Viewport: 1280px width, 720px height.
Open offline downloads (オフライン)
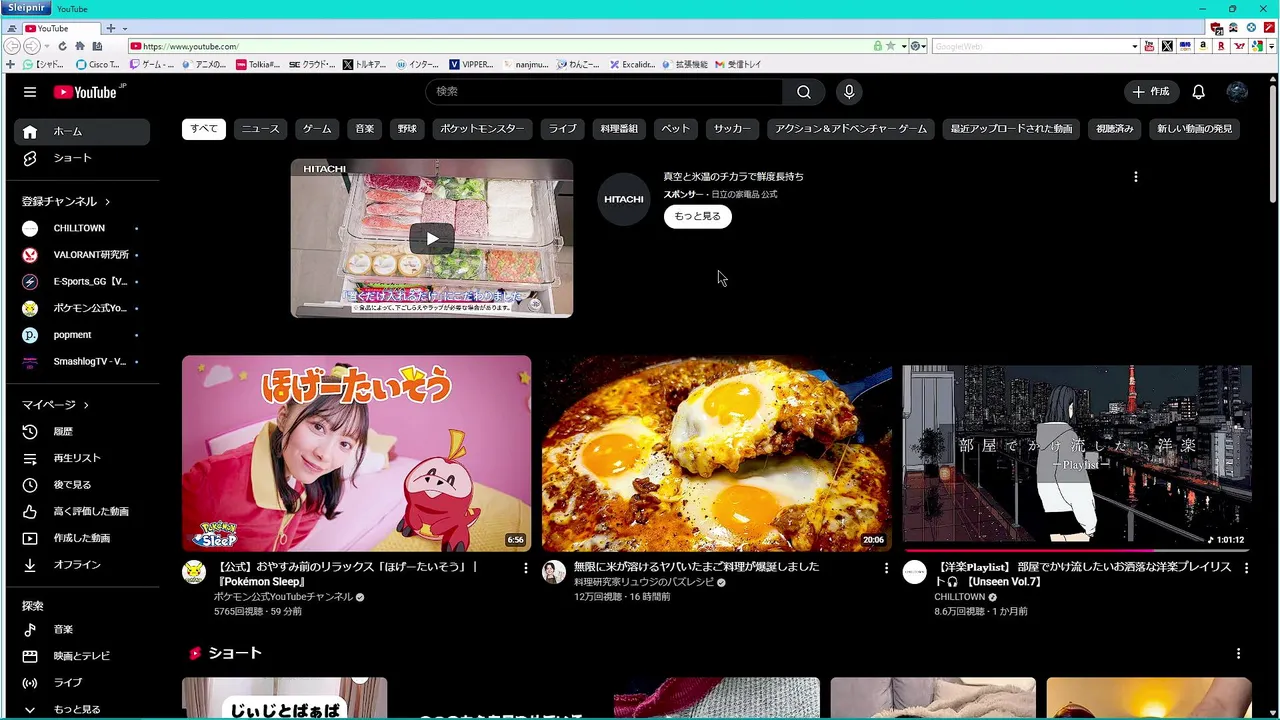[82, 565]
